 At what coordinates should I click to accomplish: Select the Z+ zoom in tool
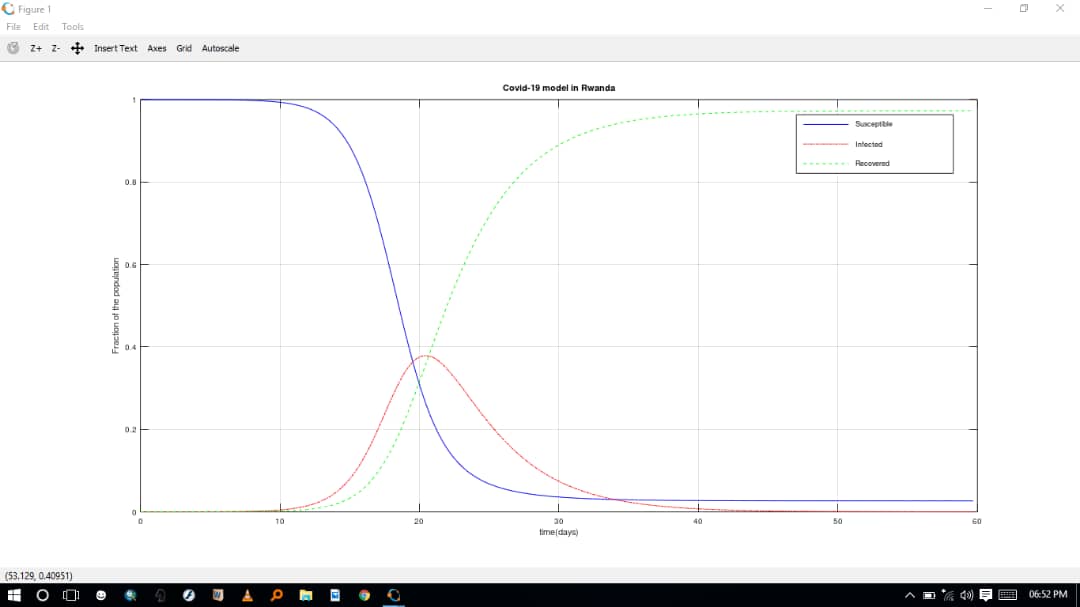pyautogui.click(x=36, y=48)
